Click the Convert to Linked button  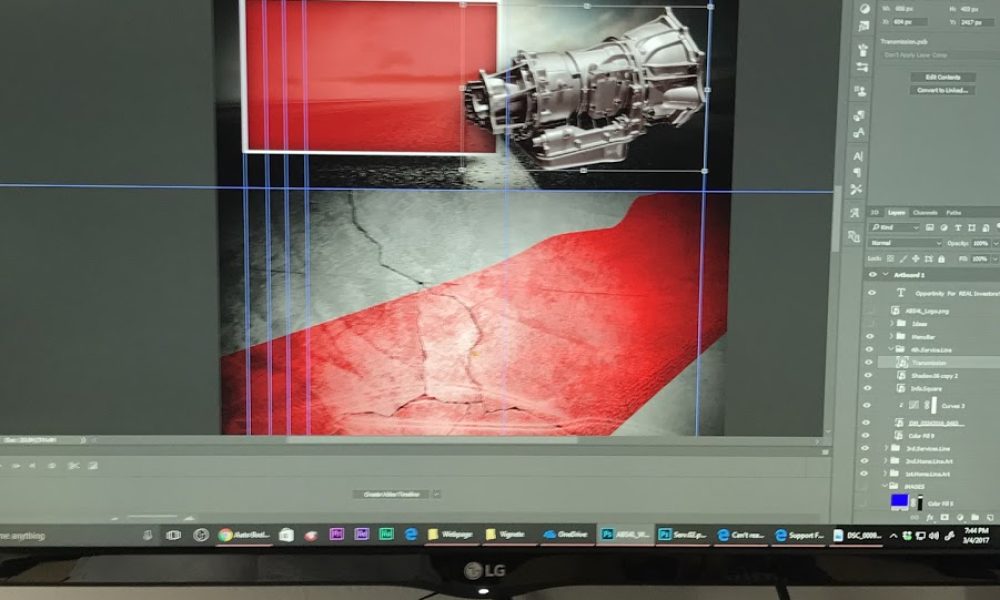941,90
